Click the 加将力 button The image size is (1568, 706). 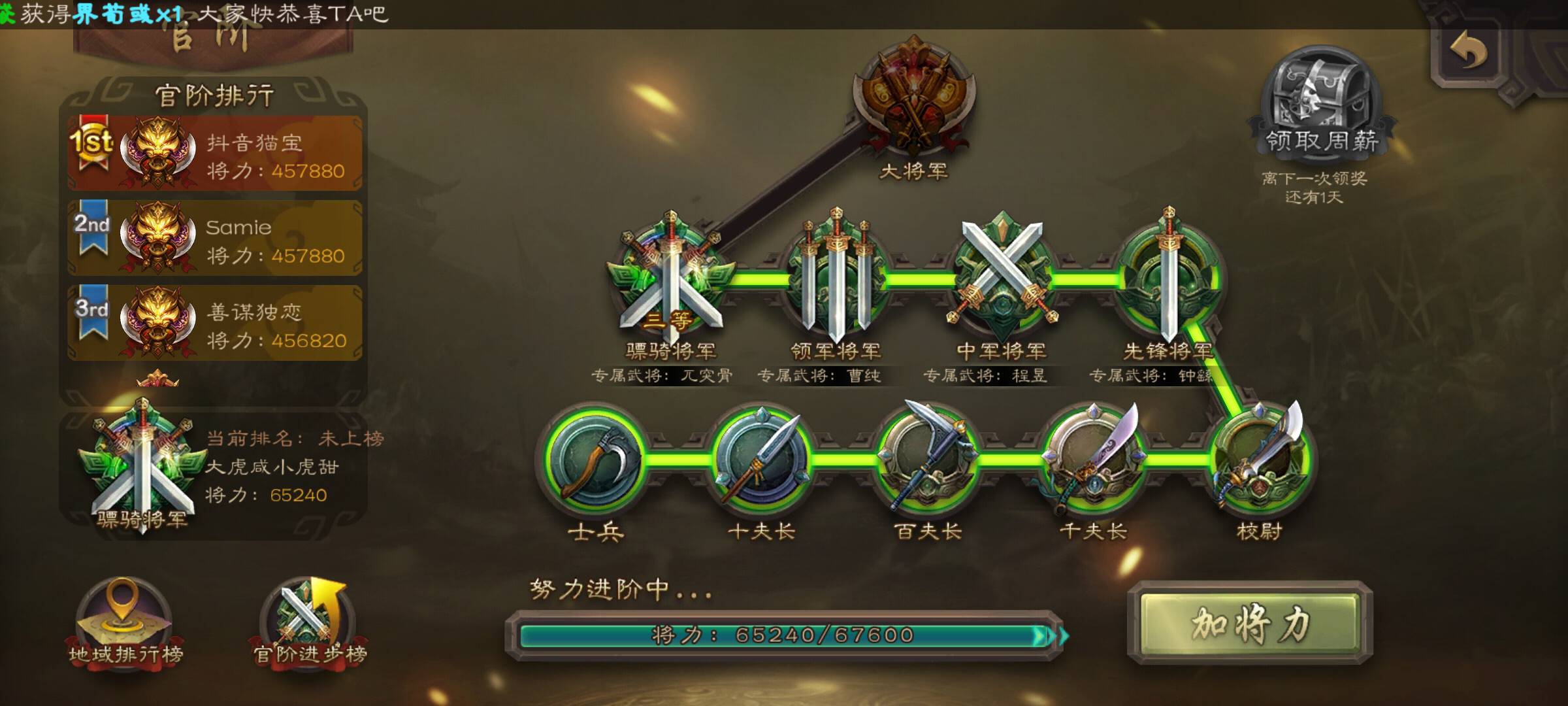[1250, 623]
